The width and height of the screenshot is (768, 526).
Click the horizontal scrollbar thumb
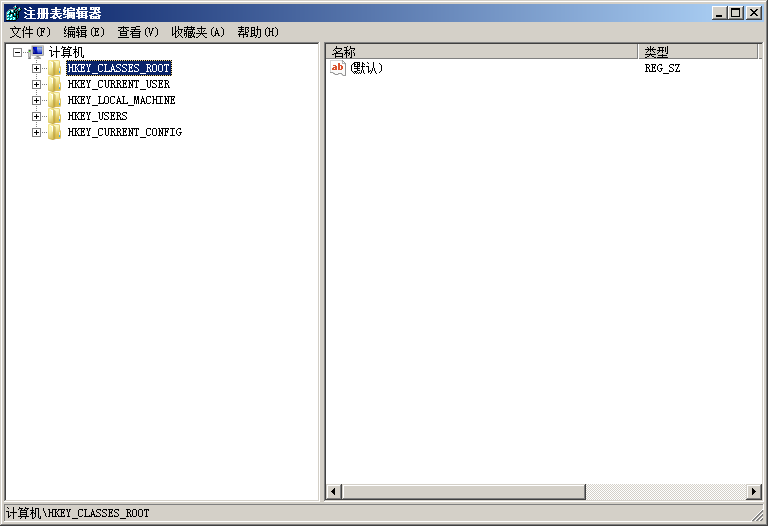pos(464,492)
